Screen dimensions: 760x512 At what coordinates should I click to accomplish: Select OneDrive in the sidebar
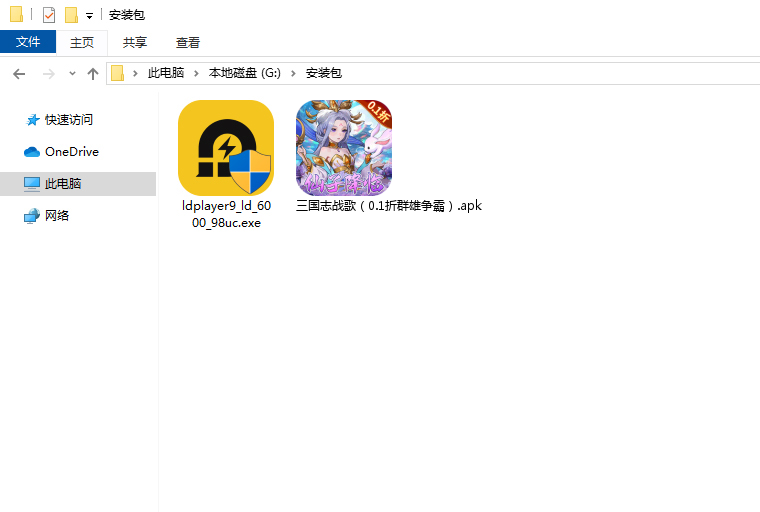[71, 152]
